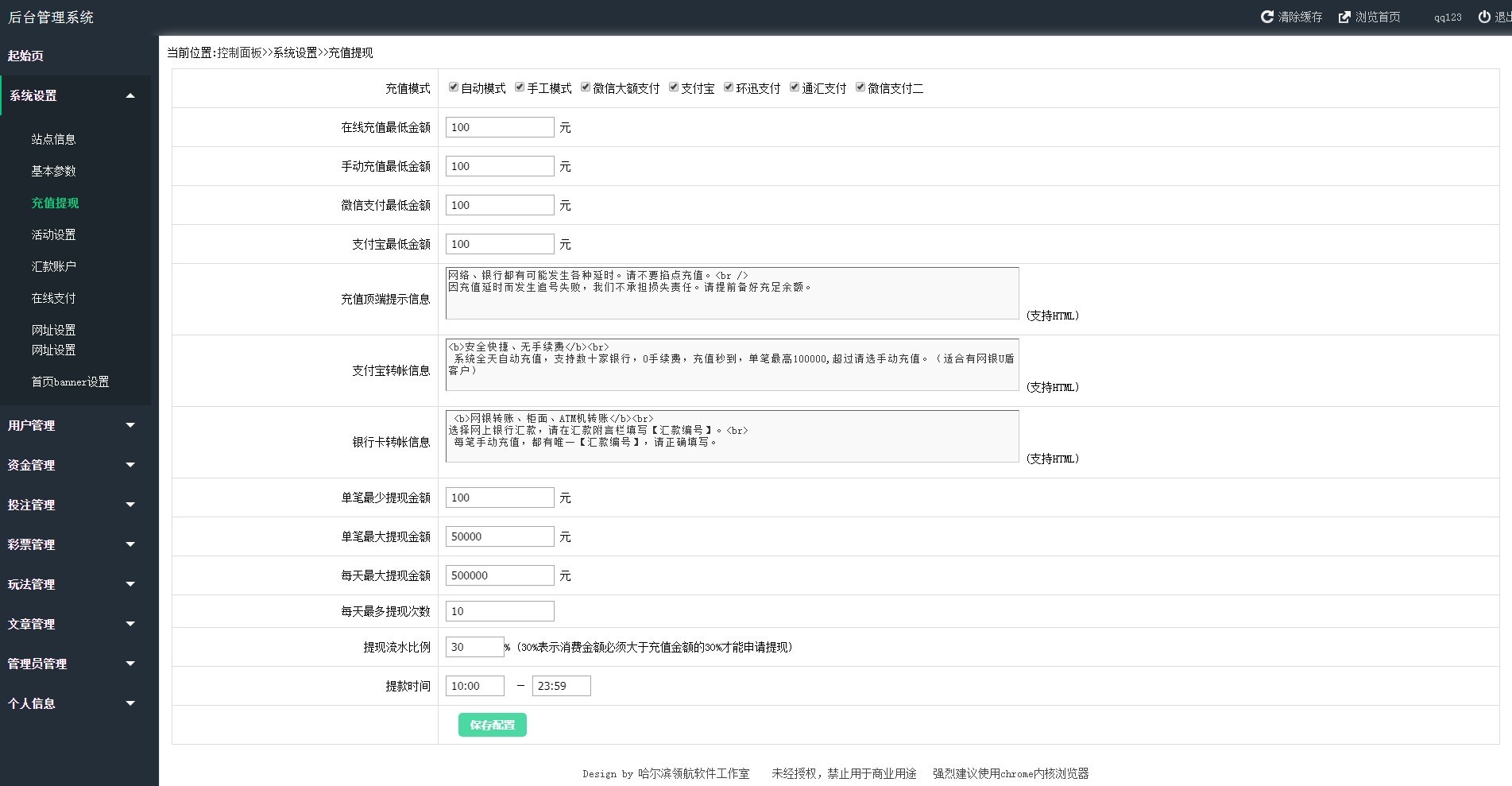The width and height of the screenshot is (1512, 786).
Task: Disable the 微信大额支付 checkbox
Action: coord(586,87)
